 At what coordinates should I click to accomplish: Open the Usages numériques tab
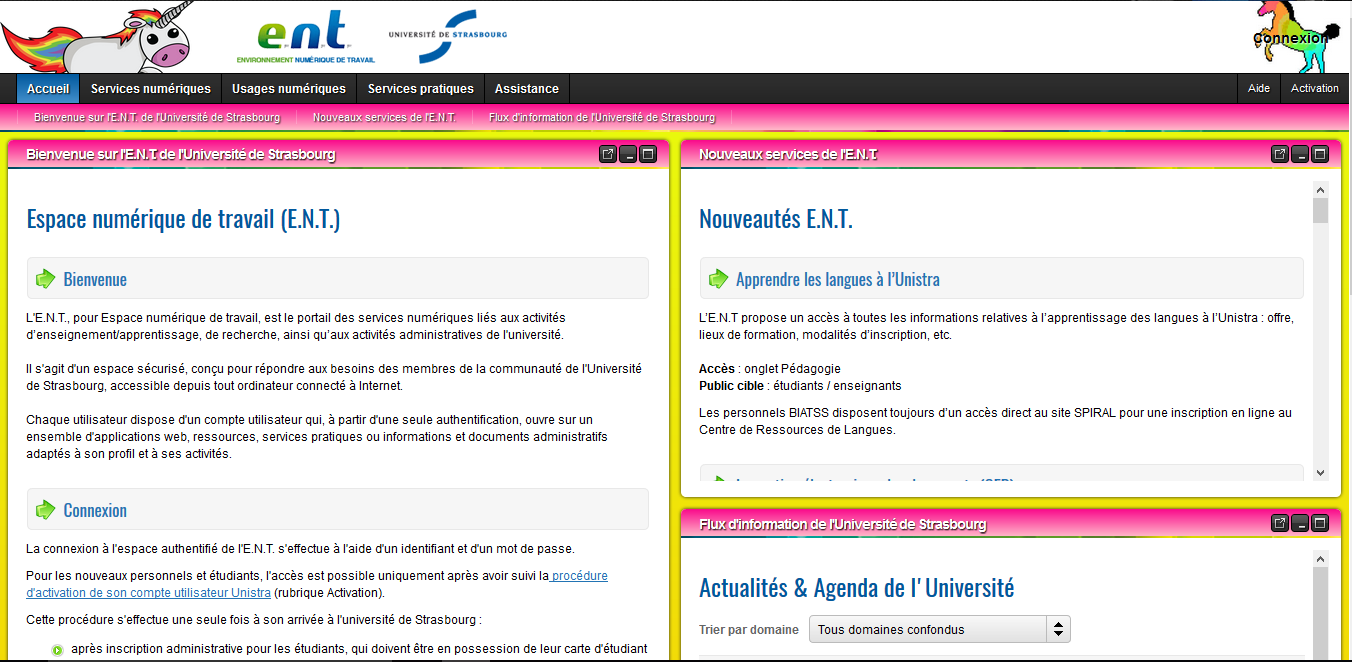tap(289, 88)
